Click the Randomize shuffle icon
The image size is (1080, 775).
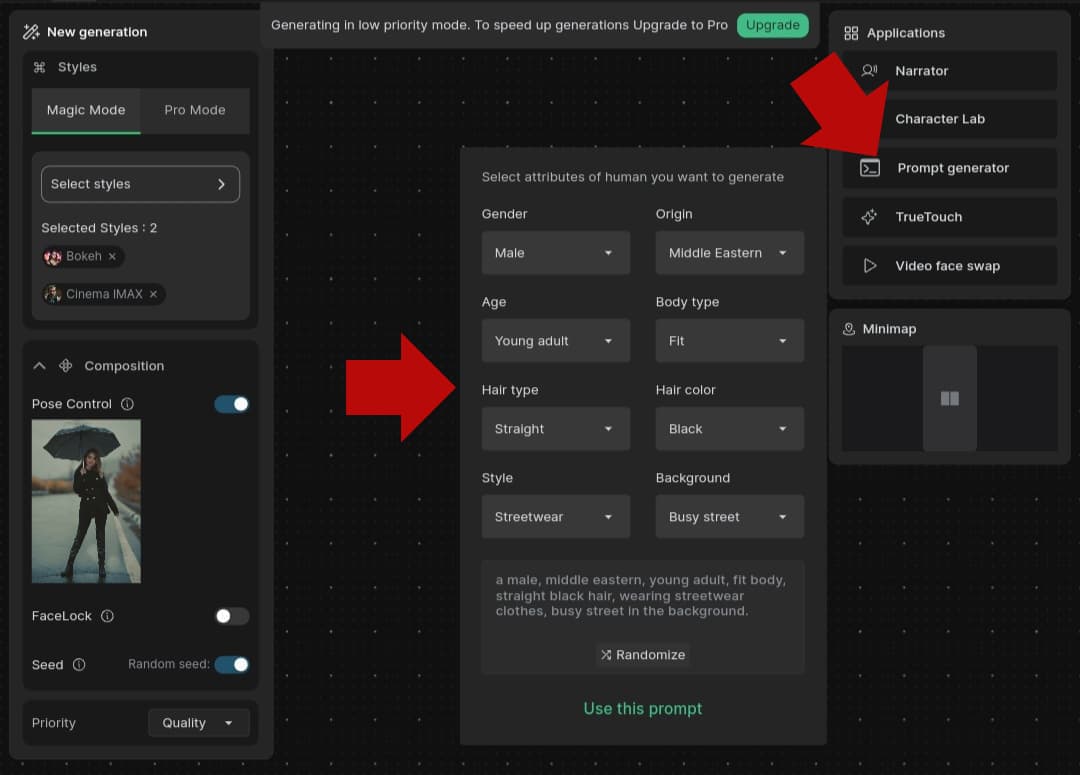[x=605, y=654]
